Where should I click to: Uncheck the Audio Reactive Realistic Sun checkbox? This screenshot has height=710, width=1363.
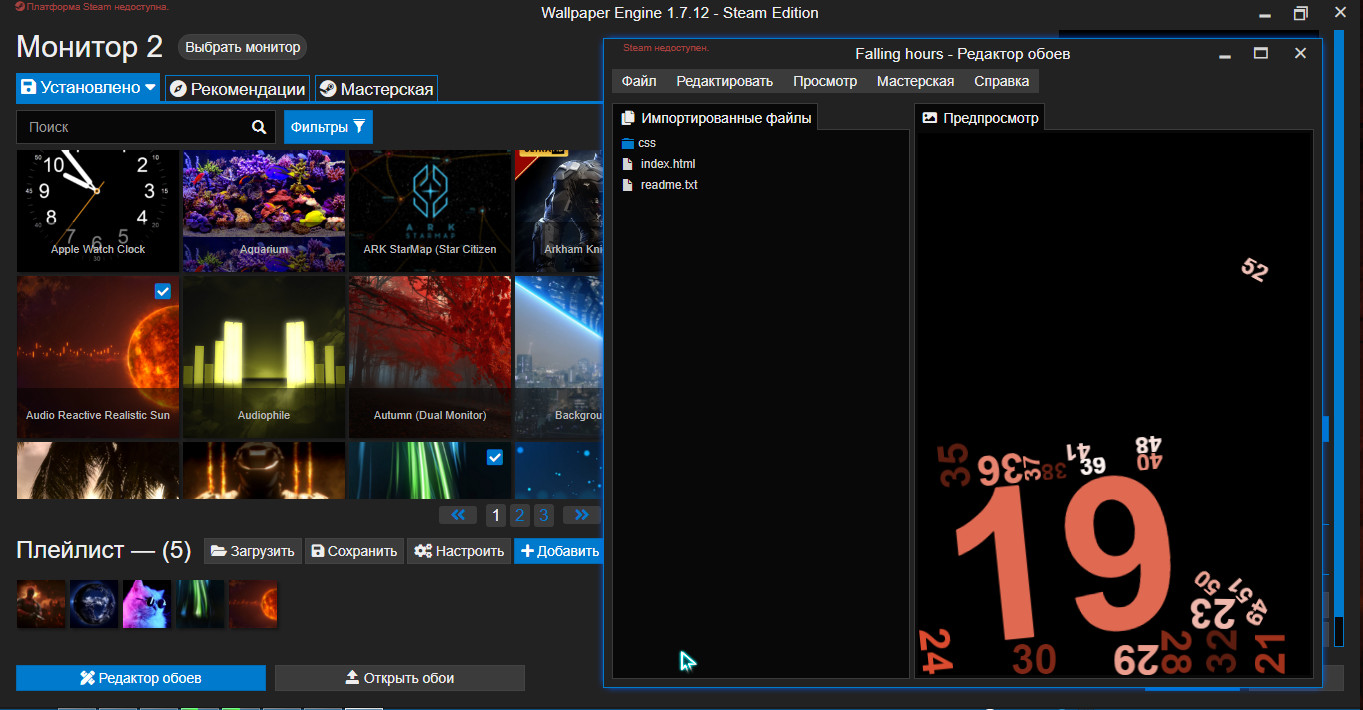click(x=163, y=291)
